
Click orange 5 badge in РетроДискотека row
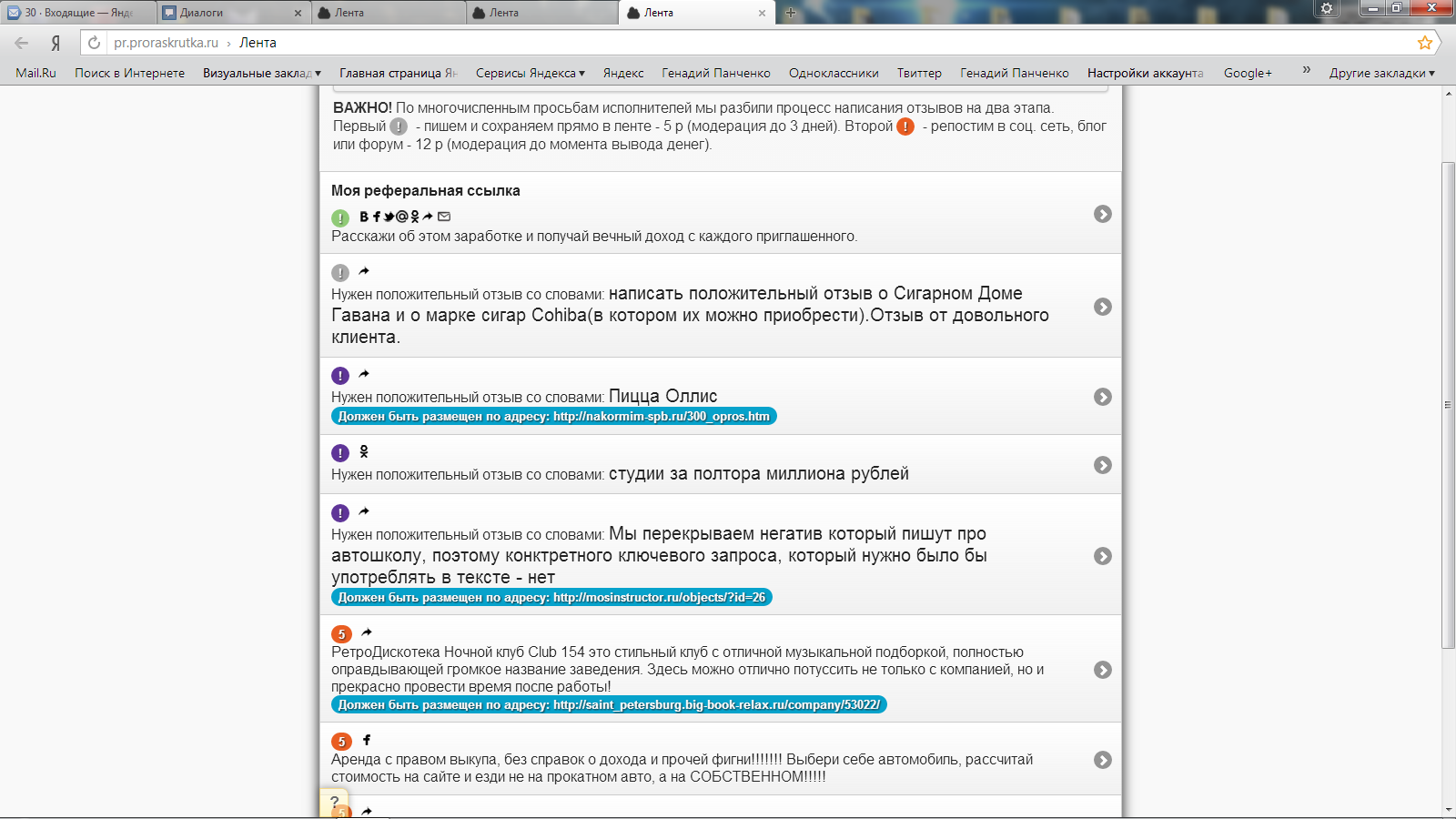[341, 634]
